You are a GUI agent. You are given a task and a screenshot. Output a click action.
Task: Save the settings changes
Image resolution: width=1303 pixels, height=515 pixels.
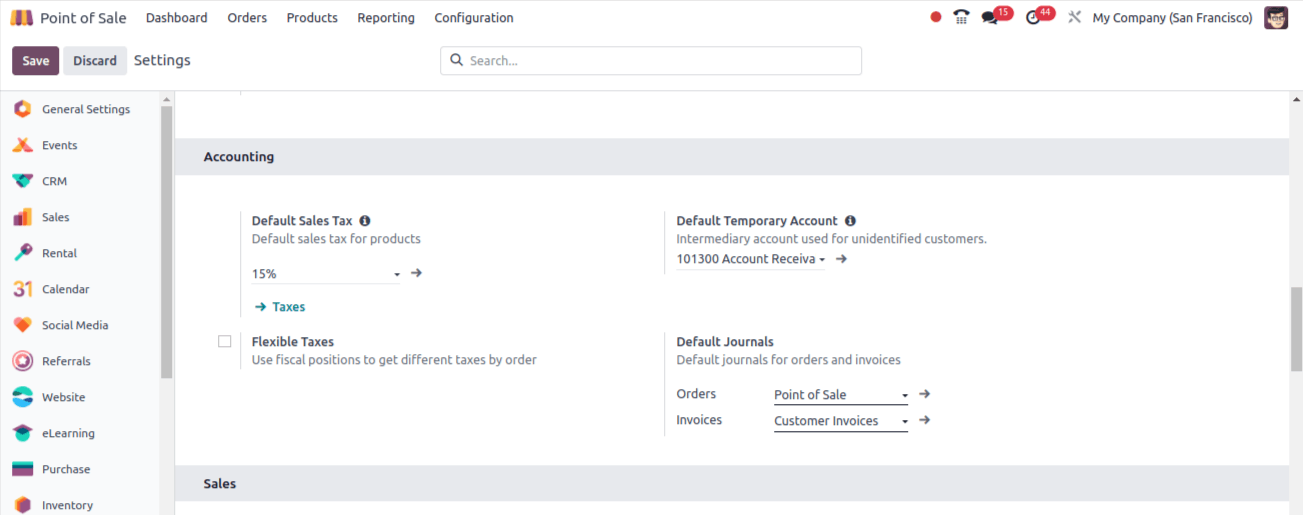36,61
